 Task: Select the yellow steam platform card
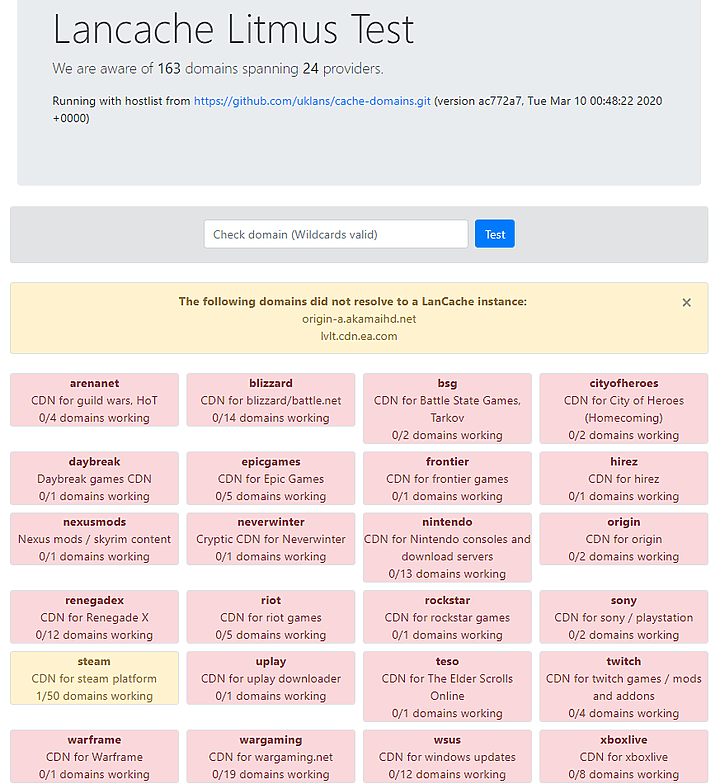[x=94, y=678]
